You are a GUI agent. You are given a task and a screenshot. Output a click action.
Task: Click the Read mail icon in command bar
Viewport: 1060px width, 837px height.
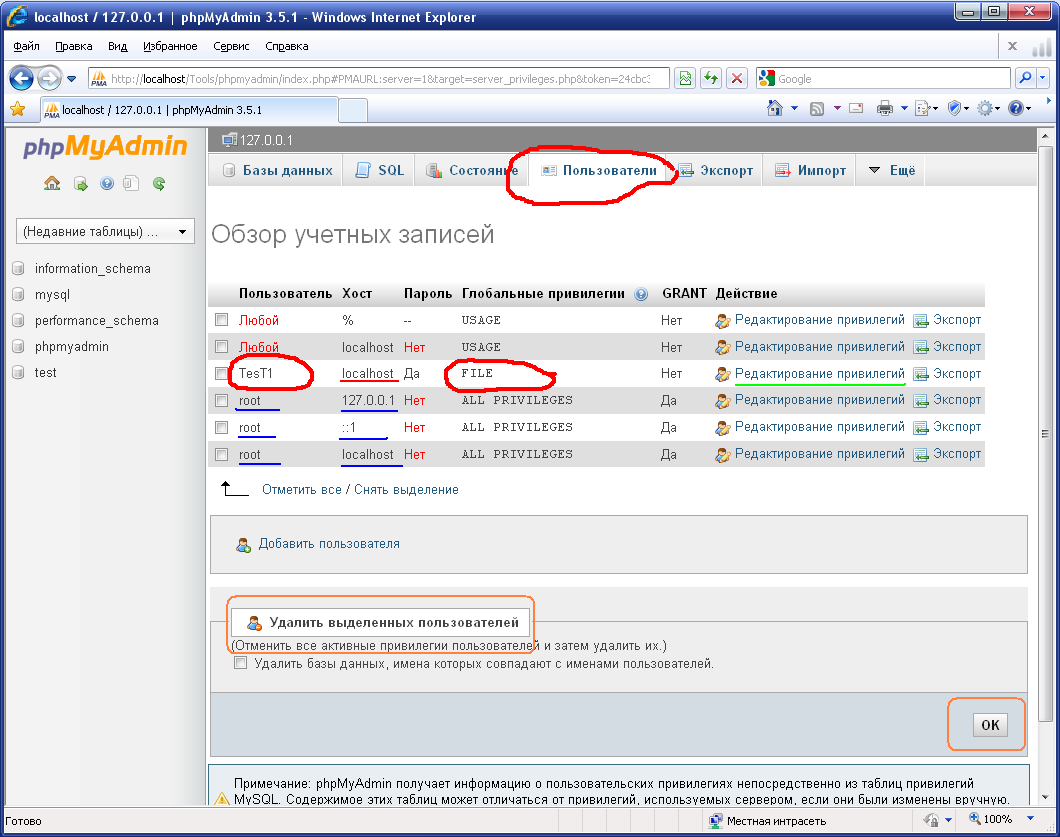point(856,108)
